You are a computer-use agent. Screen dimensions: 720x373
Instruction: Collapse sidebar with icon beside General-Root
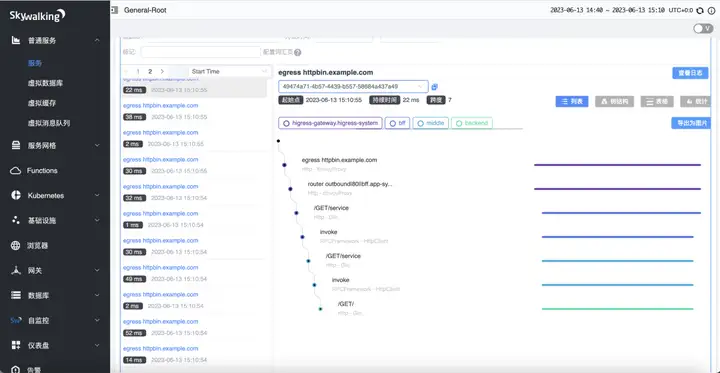pos(114,10)
